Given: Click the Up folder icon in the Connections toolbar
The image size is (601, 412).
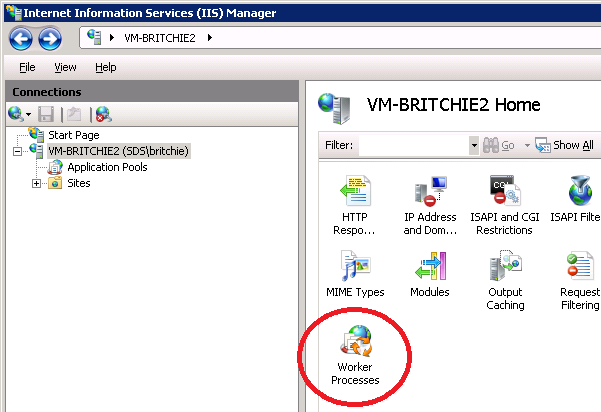Looking at the screenshot, I should tap(74, 114).
